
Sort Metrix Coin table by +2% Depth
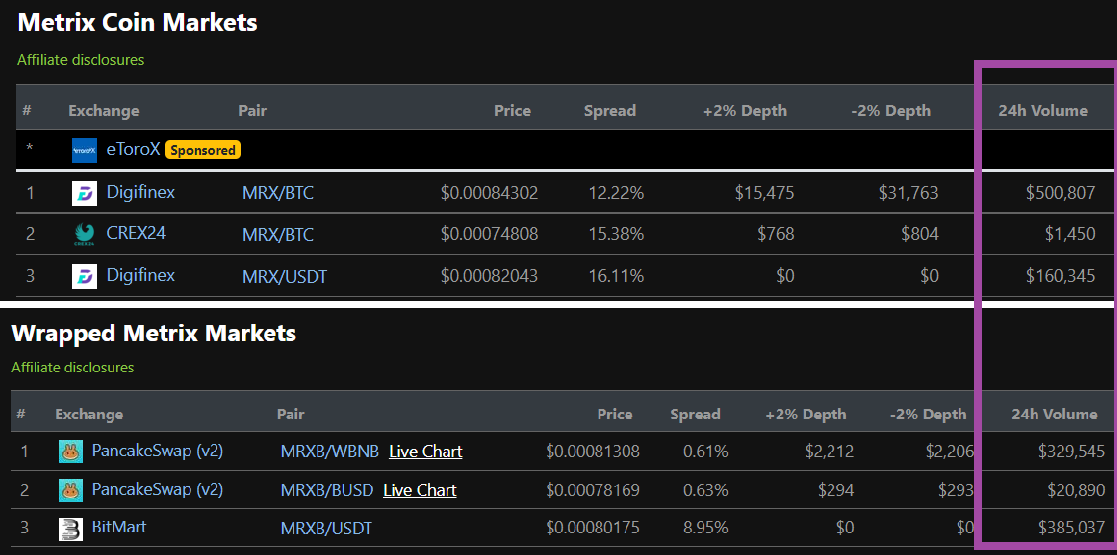pyautogui.click(x=745, y=110)
